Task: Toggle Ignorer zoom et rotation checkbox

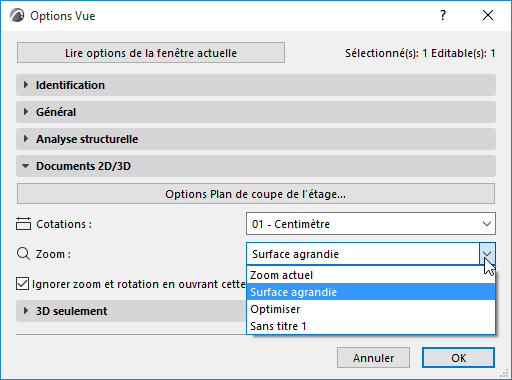Action: click(22, 284)
